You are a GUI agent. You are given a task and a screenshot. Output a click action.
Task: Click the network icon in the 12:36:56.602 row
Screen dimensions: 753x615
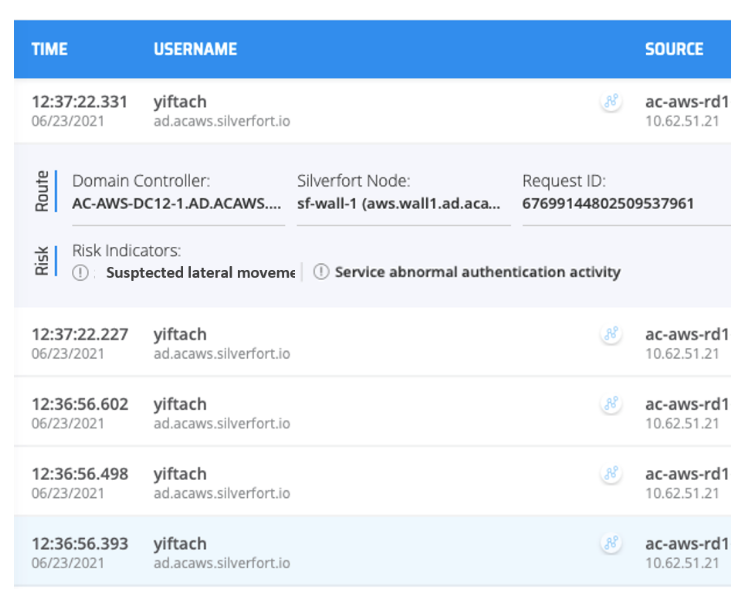click(x=610, y=404)
